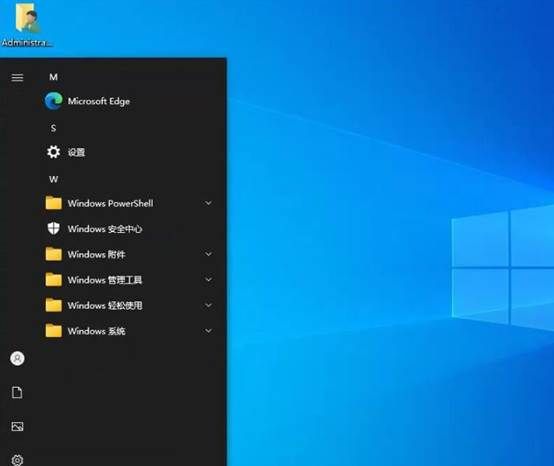Expand the Start menu hamburger button
The image size is (554, 466).
click(x=17, y=77)
